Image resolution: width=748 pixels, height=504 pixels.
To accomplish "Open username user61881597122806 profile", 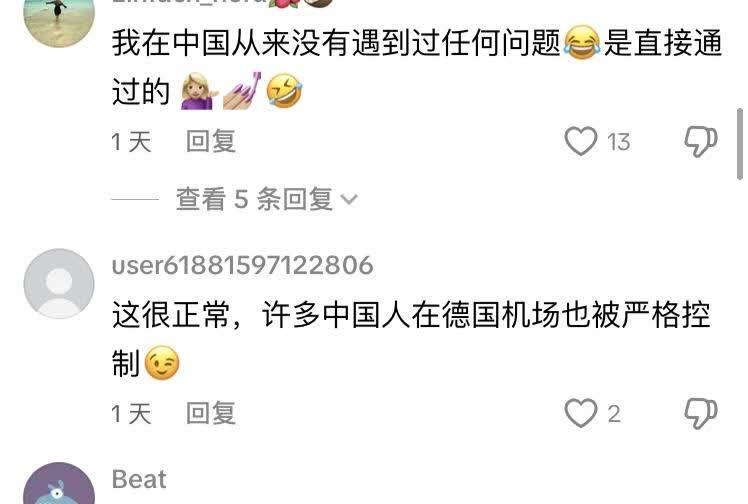I will pyautogui.click(x=242, y=265).
